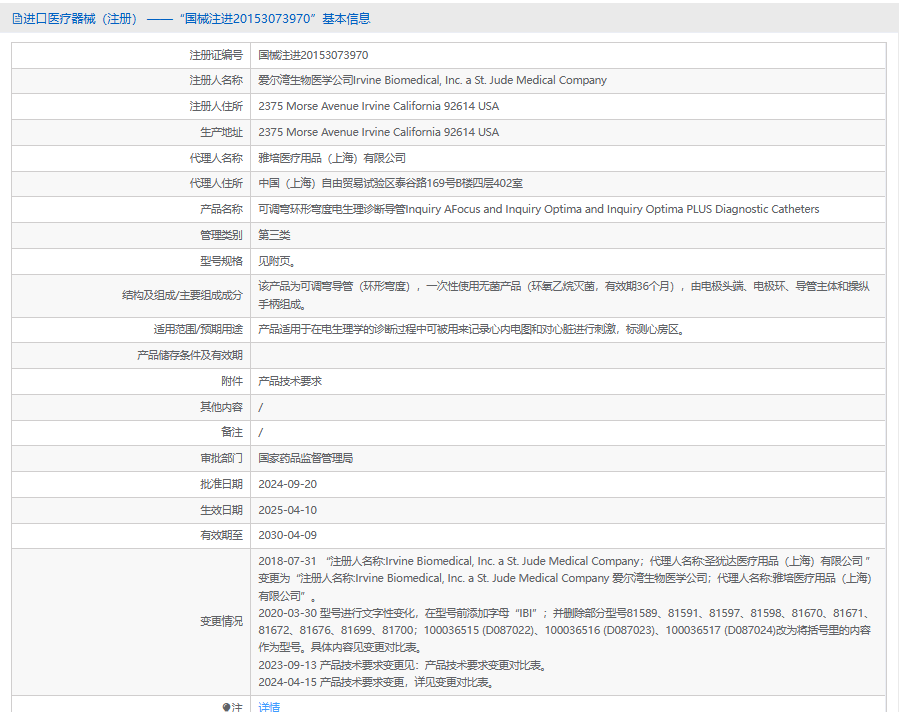This screenshot has width=900, height=712.
Task: Select the 型号规格 label
Action: click(x=221, y=261)
